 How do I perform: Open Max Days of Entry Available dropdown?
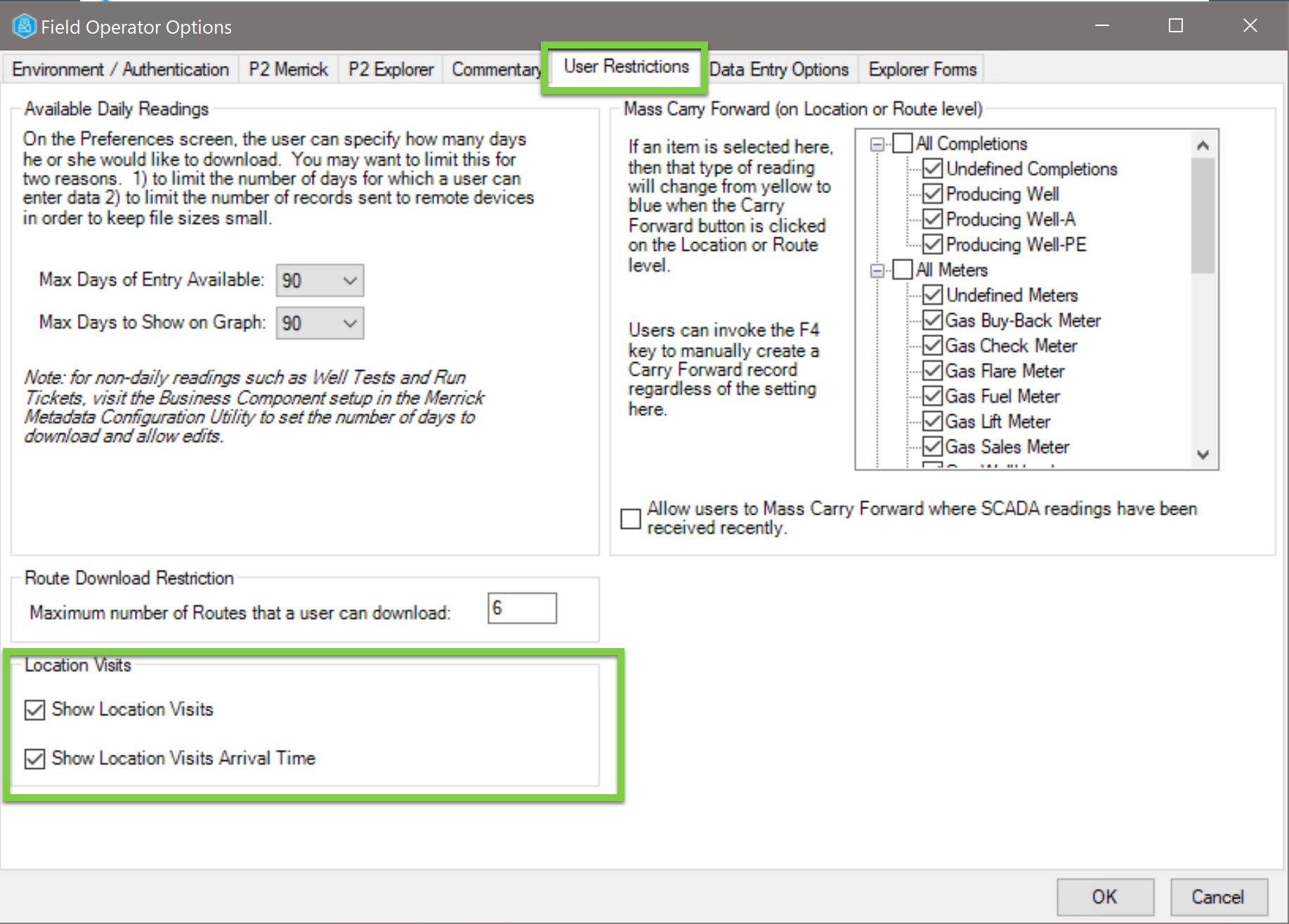pos(320,281)
